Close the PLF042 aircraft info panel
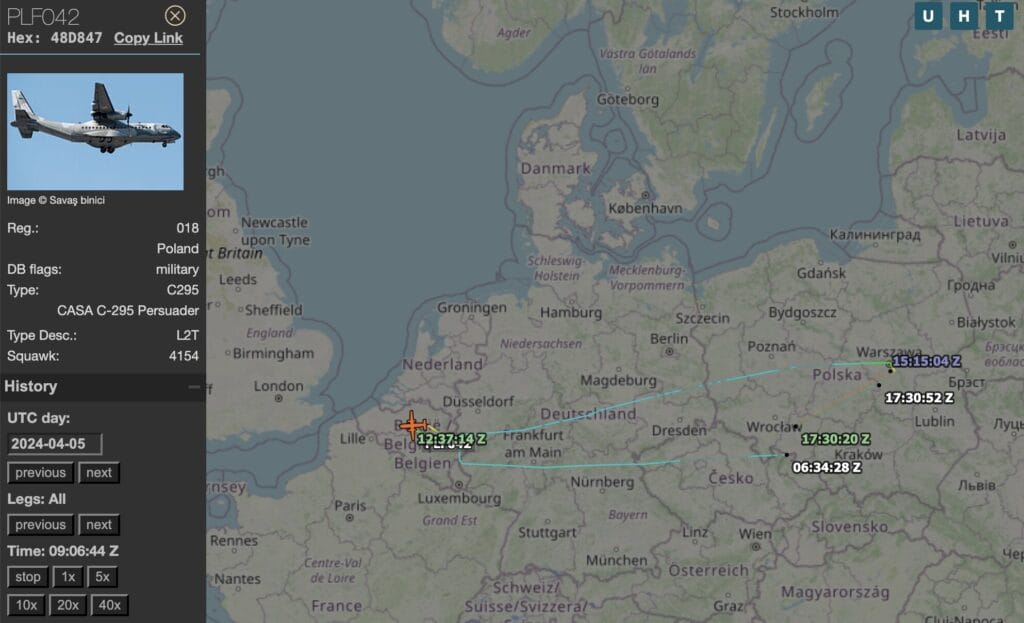Viewport: 1024px width, 623px height. tap(175, 16)
